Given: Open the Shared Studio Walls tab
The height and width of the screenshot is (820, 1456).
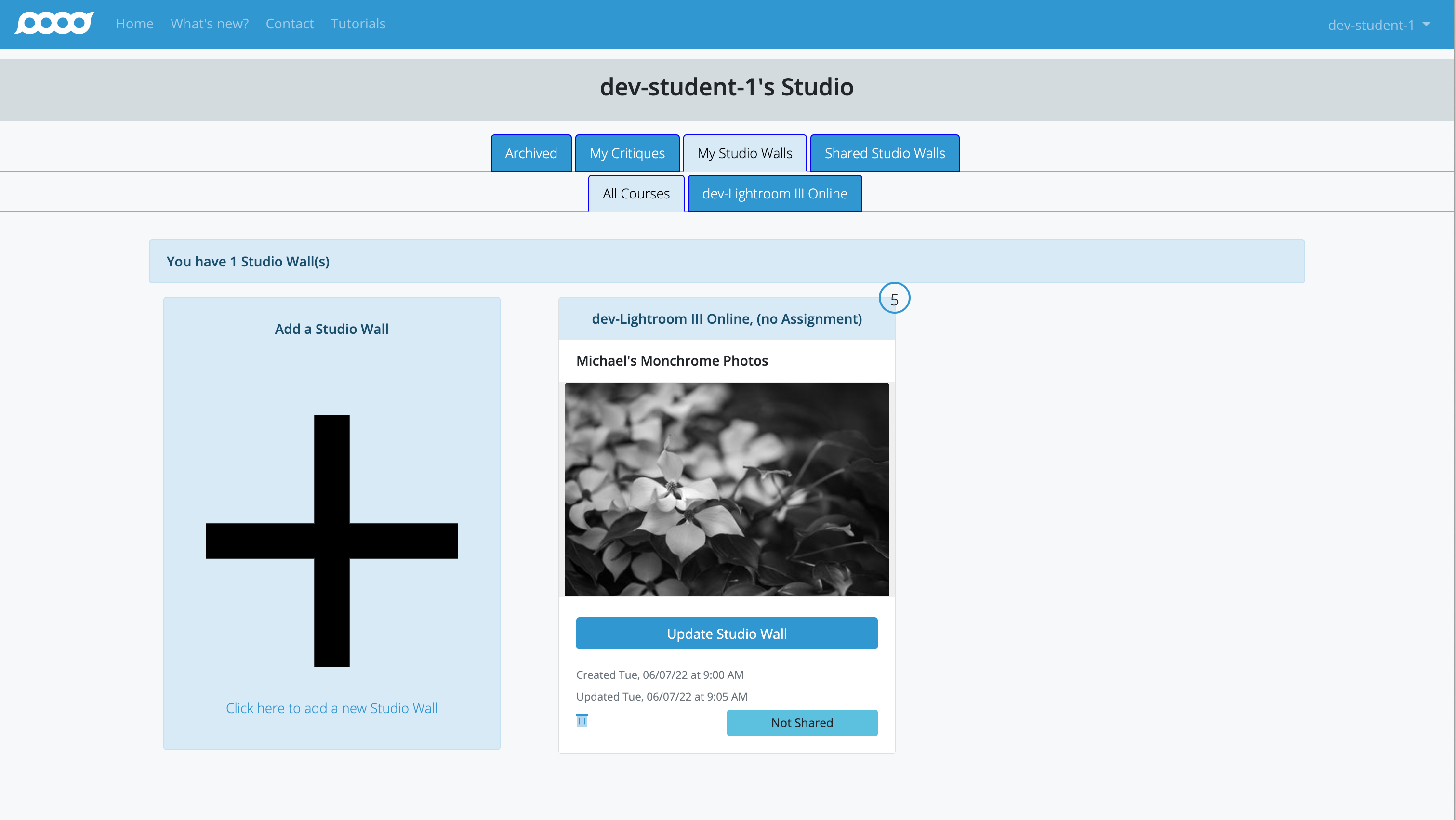Looking at the screenshot, I should tap(884, 153).
